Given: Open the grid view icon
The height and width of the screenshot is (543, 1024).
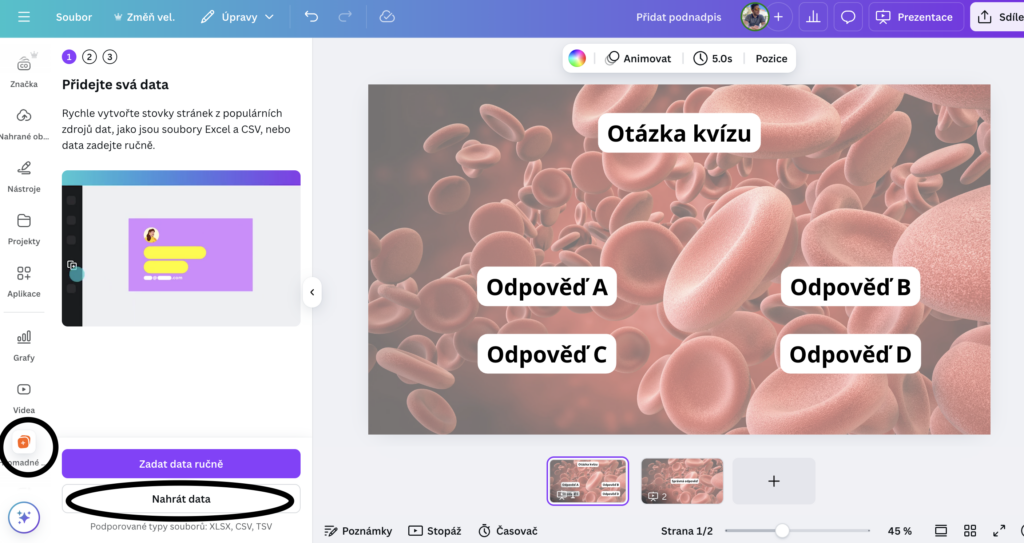Looking at the screenshot, I should click(x=970, y=531).
